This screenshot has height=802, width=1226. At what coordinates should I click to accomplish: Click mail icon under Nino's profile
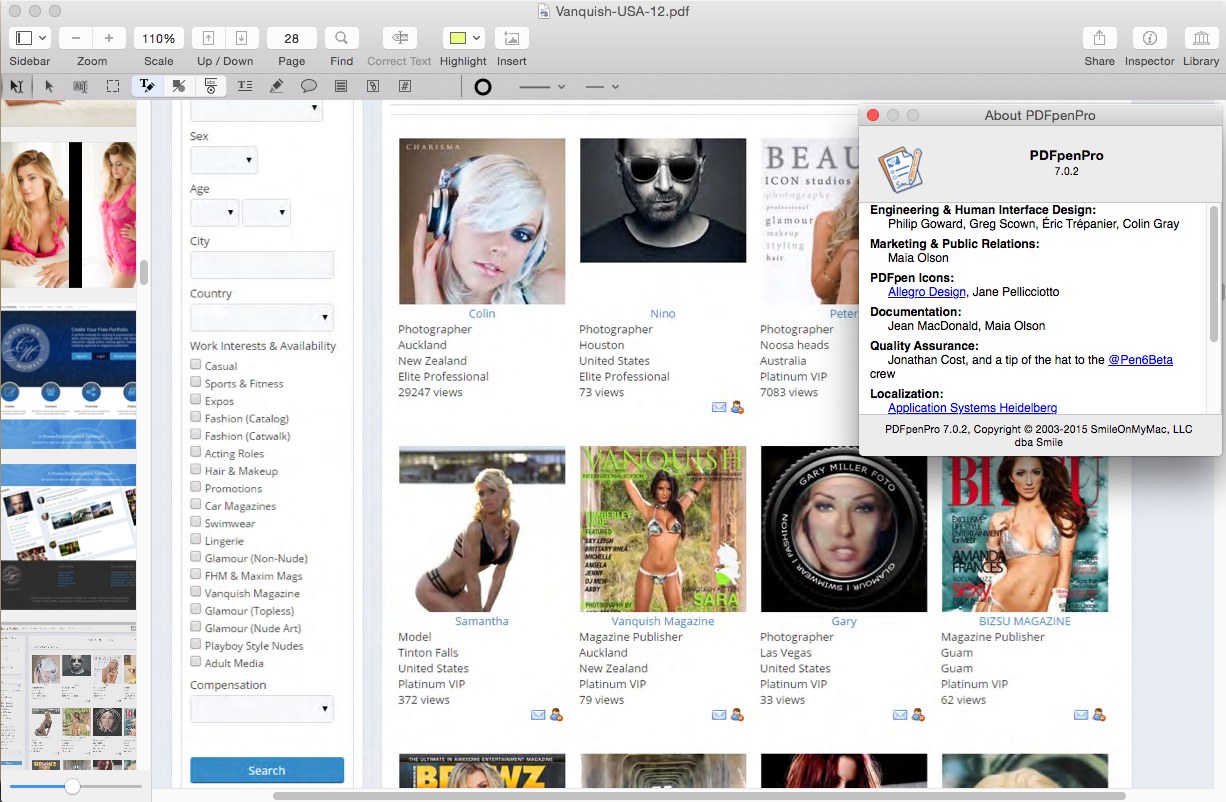pyautogui.click(x=719, y=407)
